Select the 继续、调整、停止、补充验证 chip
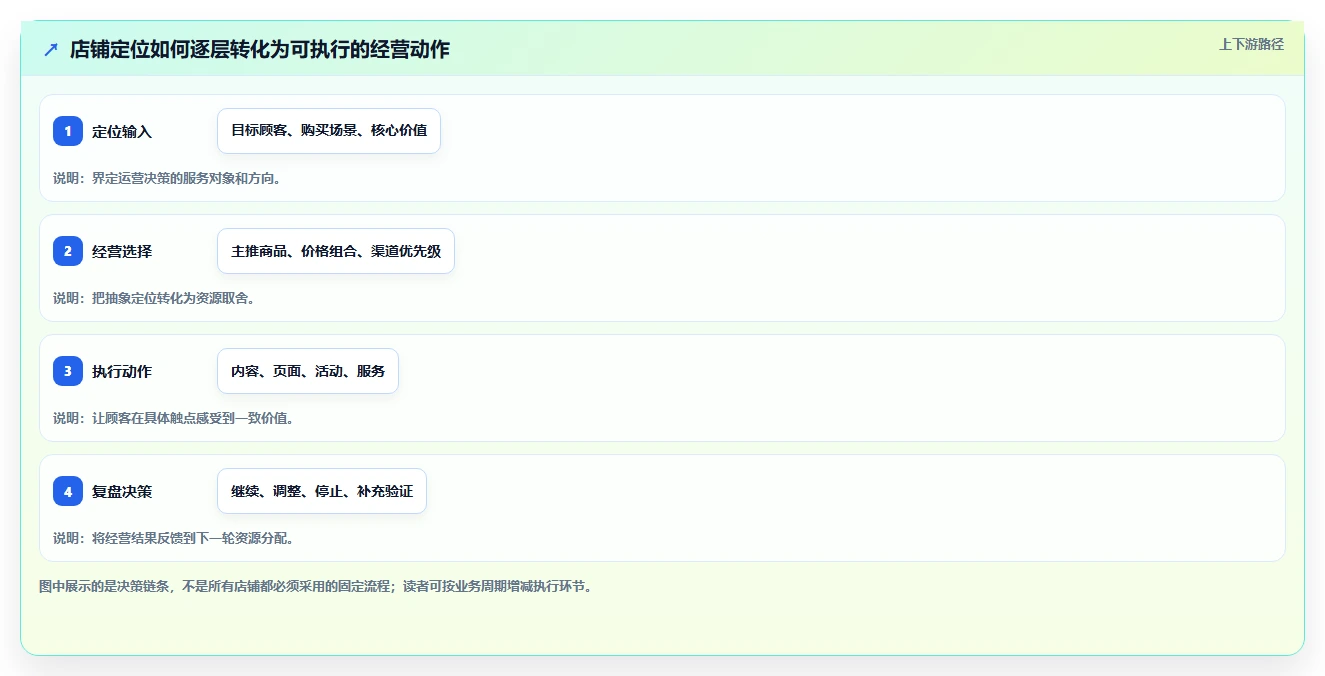The width and height of the screenshot is (1325, 676). [x=322, y=491]
